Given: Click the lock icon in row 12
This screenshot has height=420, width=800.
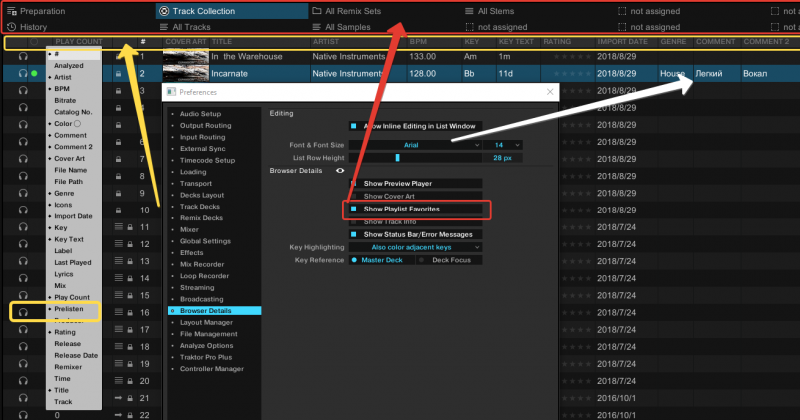Looking at the screenshot, I should 130,244.
